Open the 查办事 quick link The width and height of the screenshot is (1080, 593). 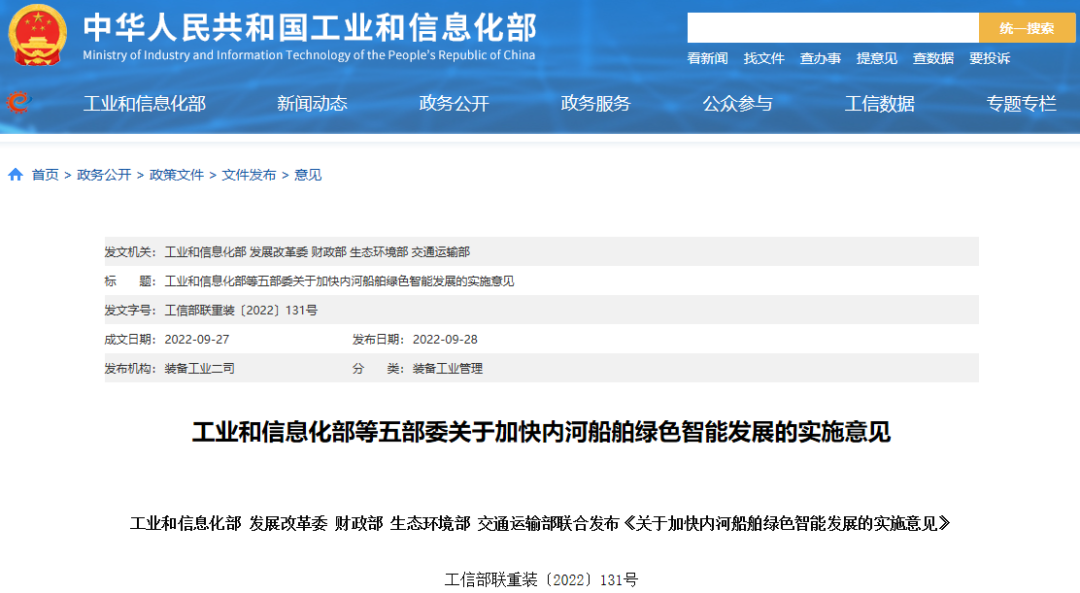[820, 59]
